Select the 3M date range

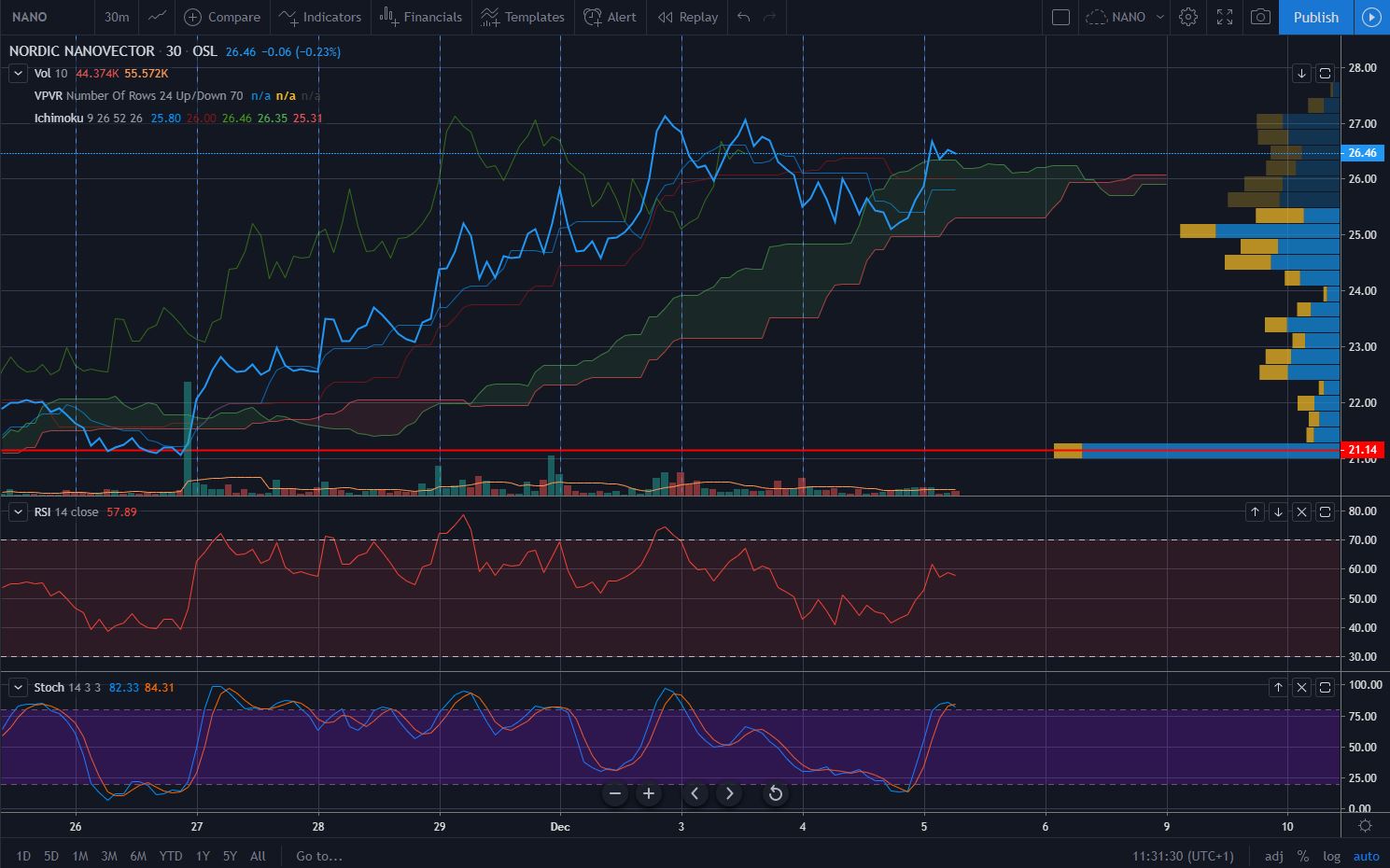[x=108, y=856]
